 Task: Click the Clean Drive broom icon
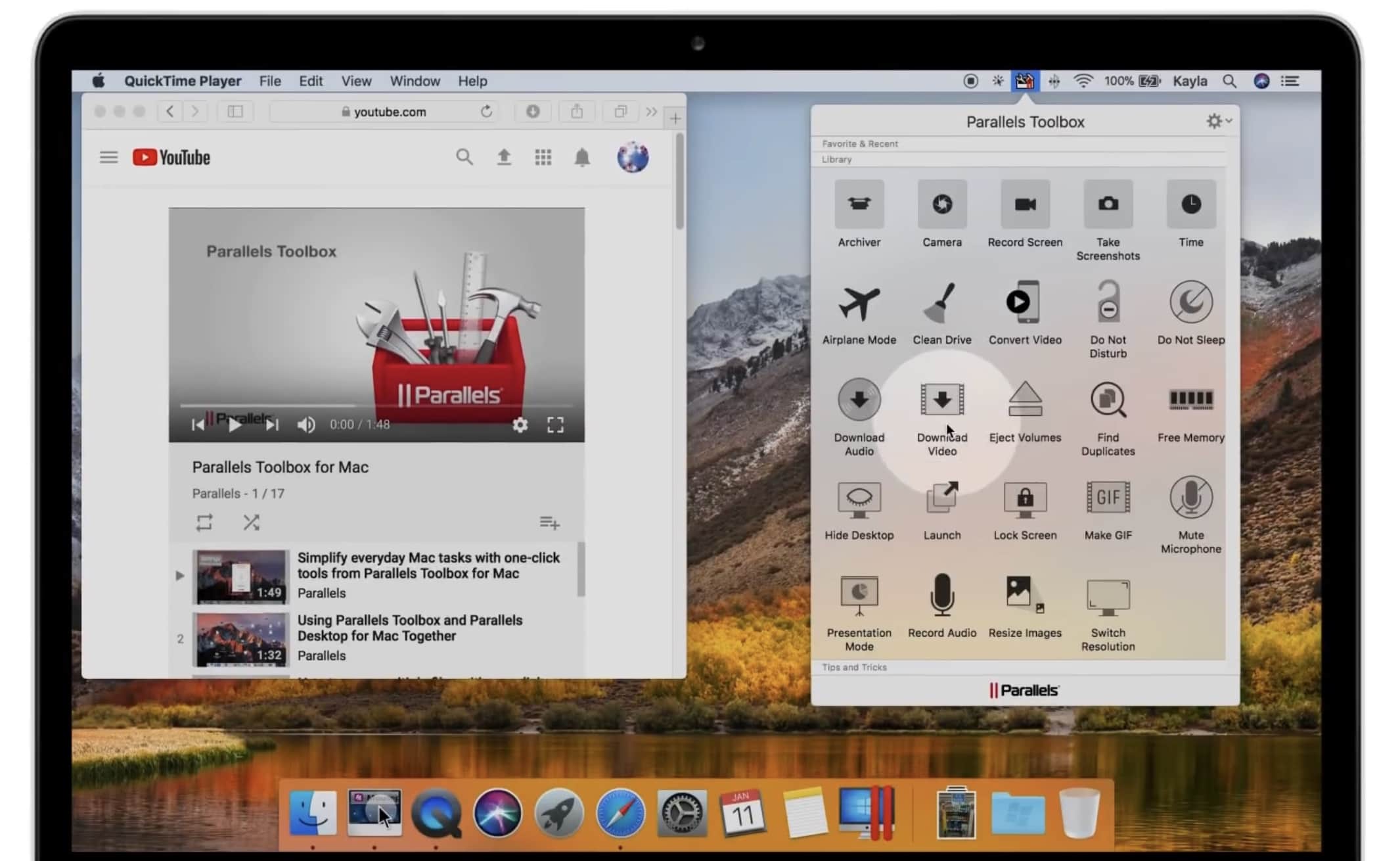point(941,303)
